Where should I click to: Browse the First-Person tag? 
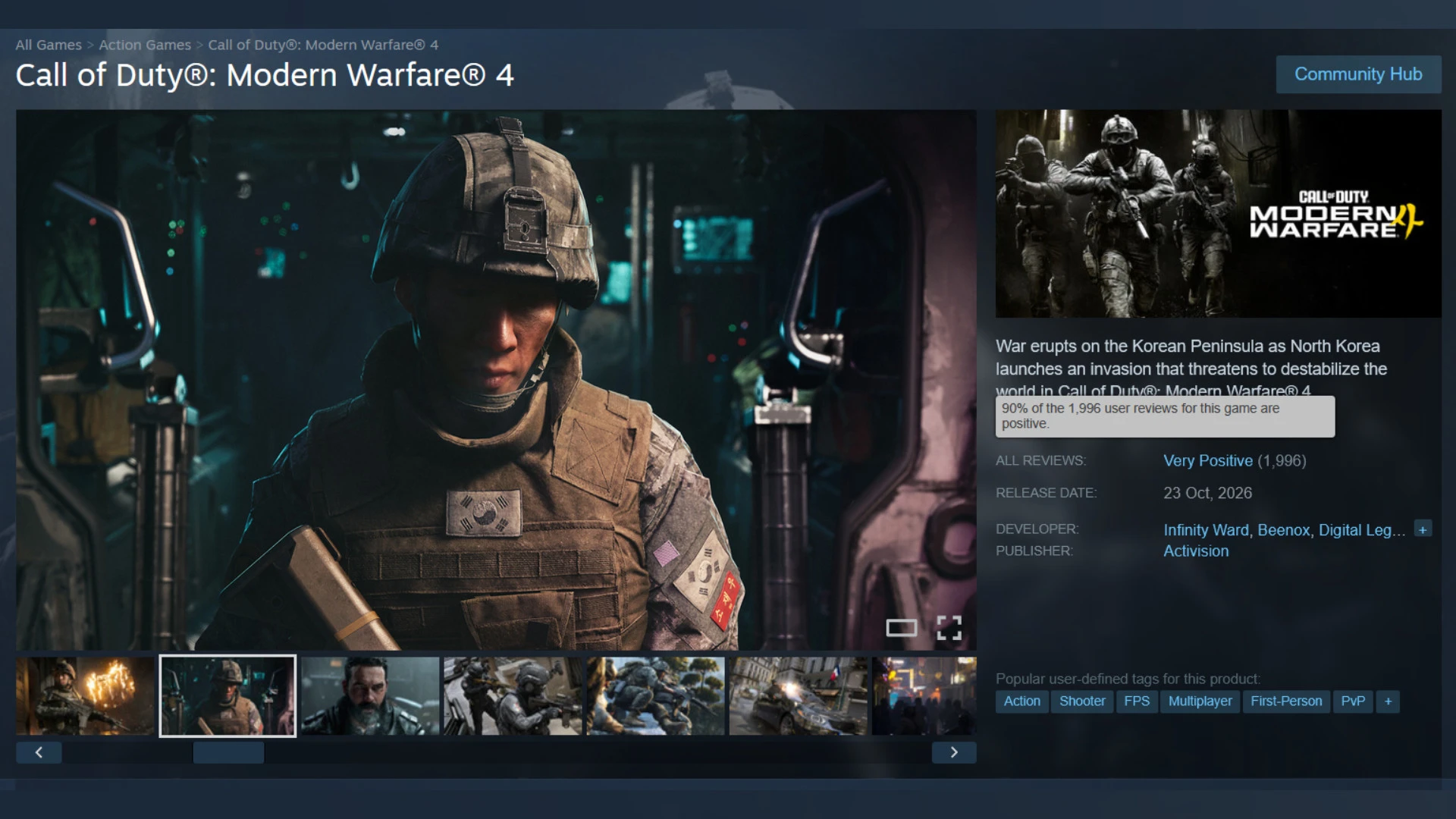coord(1285,701)
